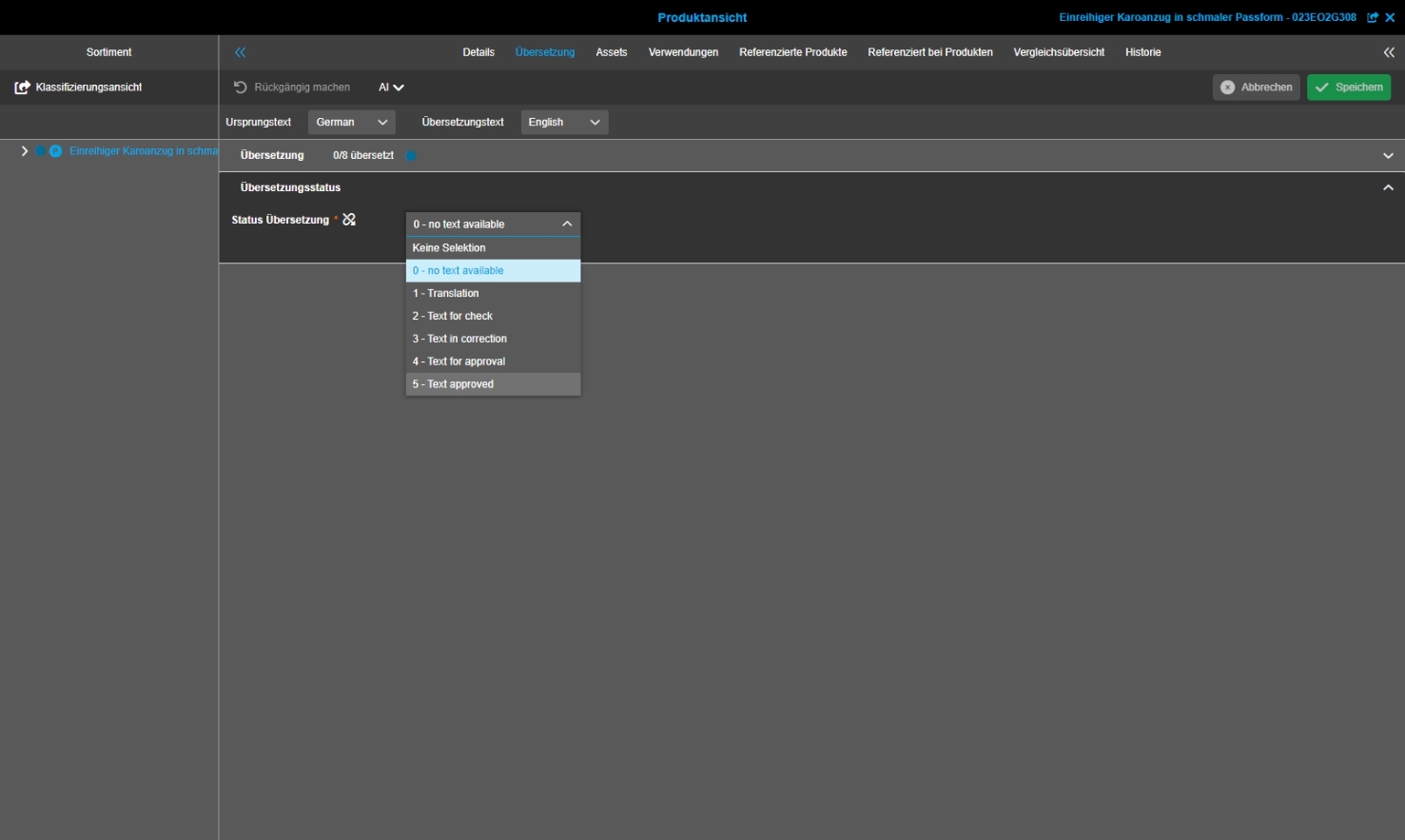Collapse left panel with double chevron
Viewport: 1405px width, 840px height.
[241, 52]
